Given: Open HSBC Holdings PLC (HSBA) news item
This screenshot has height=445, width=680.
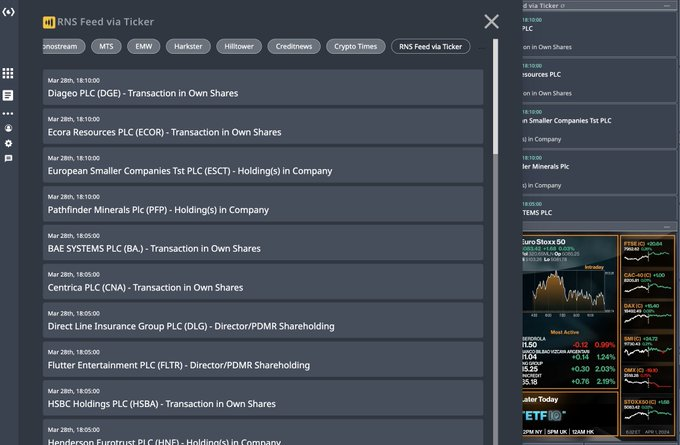Looking at the screenshot, I should click(263, 398).
